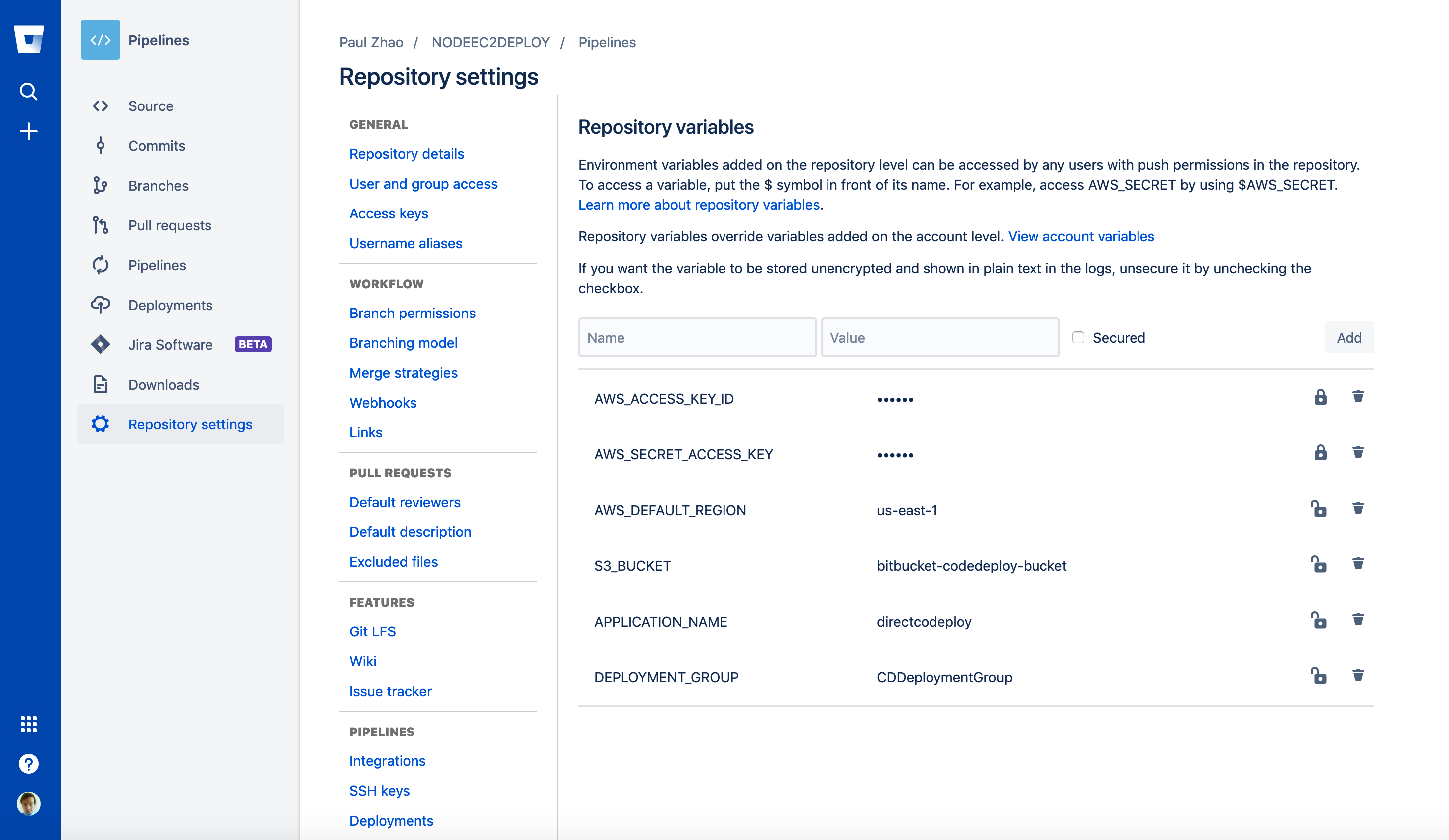
Task: Check the Secured checkbox
Action: (1078, 337)
